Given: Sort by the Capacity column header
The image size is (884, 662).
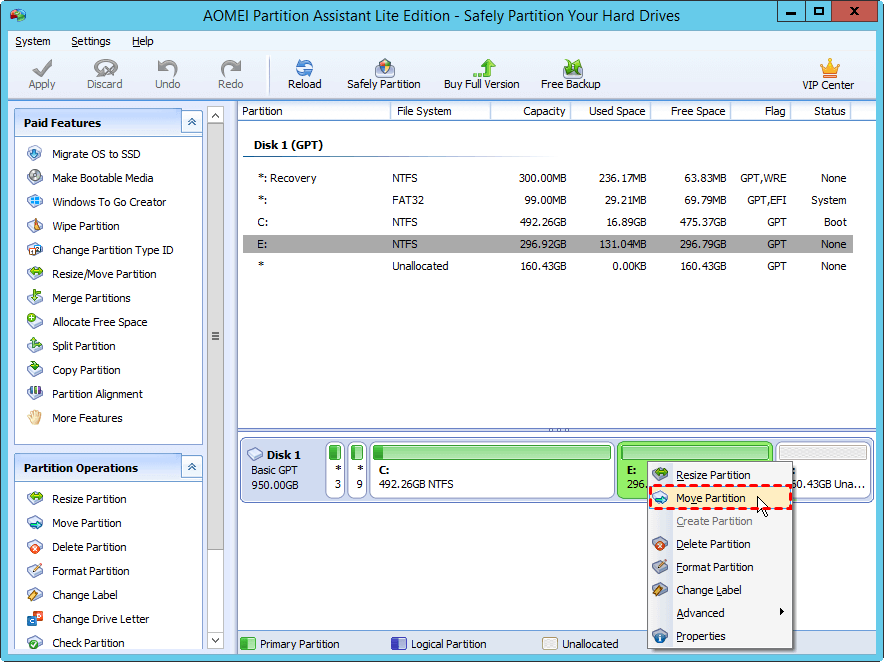Looking at the screenshot, I should tap(531, 111).
